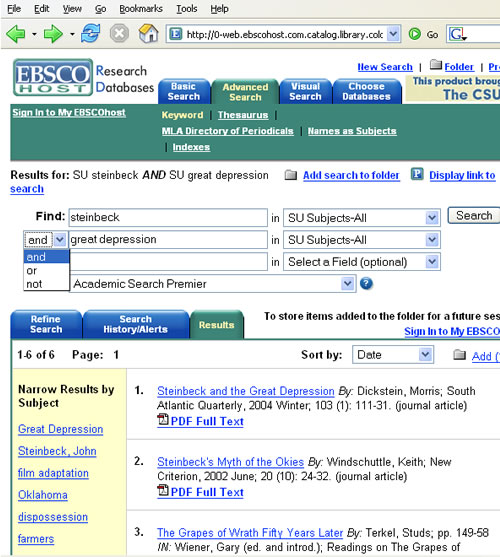Click the EBSCOhost logo
Viewport: 500px width, 557px height.
pos(53,77)
